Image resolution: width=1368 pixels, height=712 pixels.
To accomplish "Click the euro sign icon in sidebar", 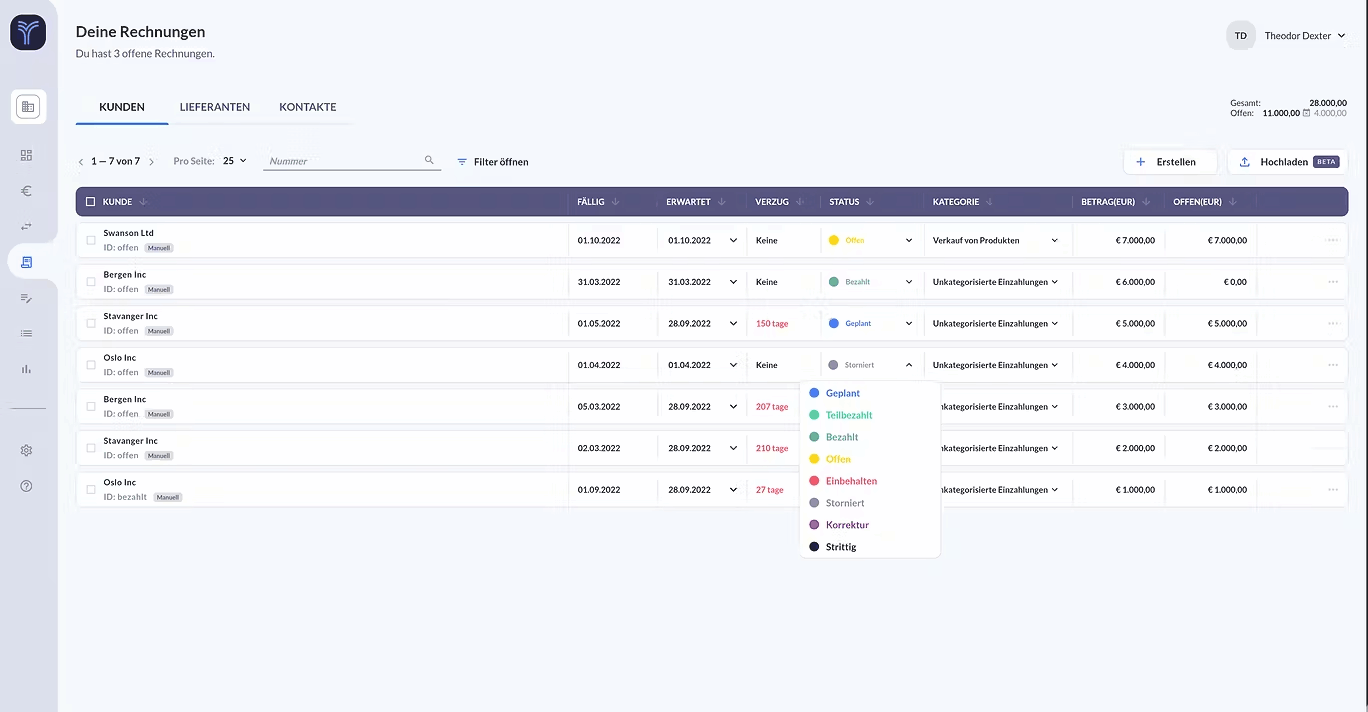I will coord(27,191).
